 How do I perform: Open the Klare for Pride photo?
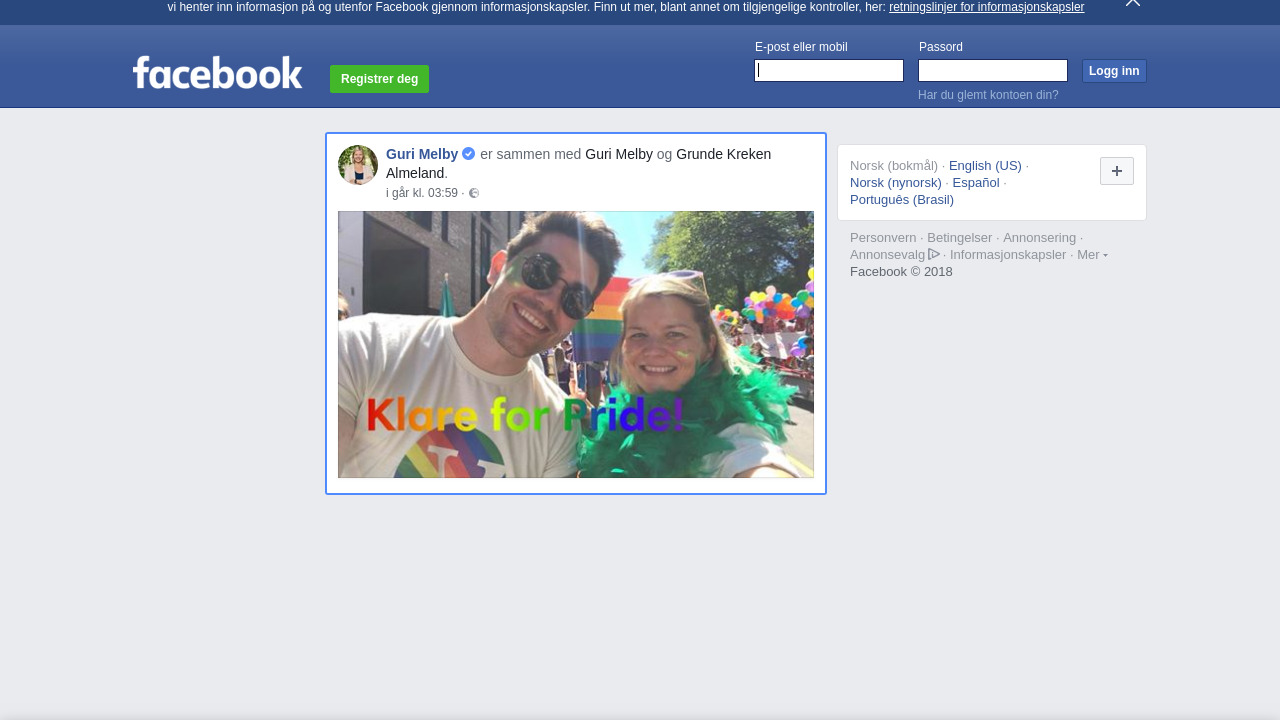tap(576, 344)
